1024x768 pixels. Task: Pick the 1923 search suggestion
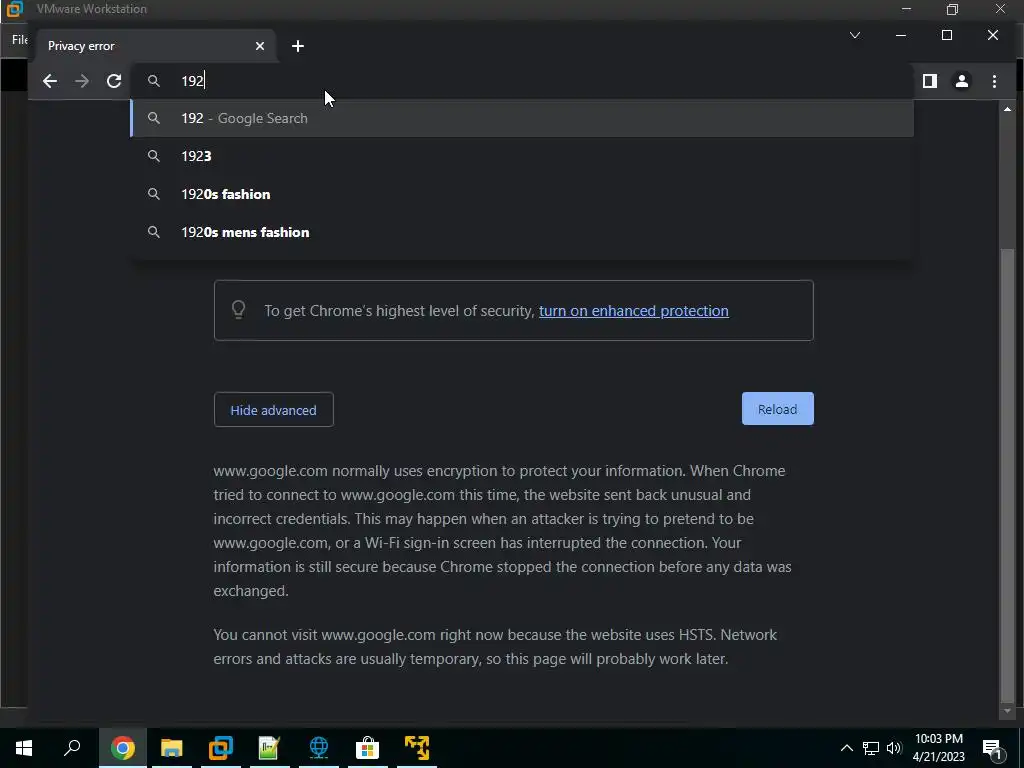click(x=522, y=156)
